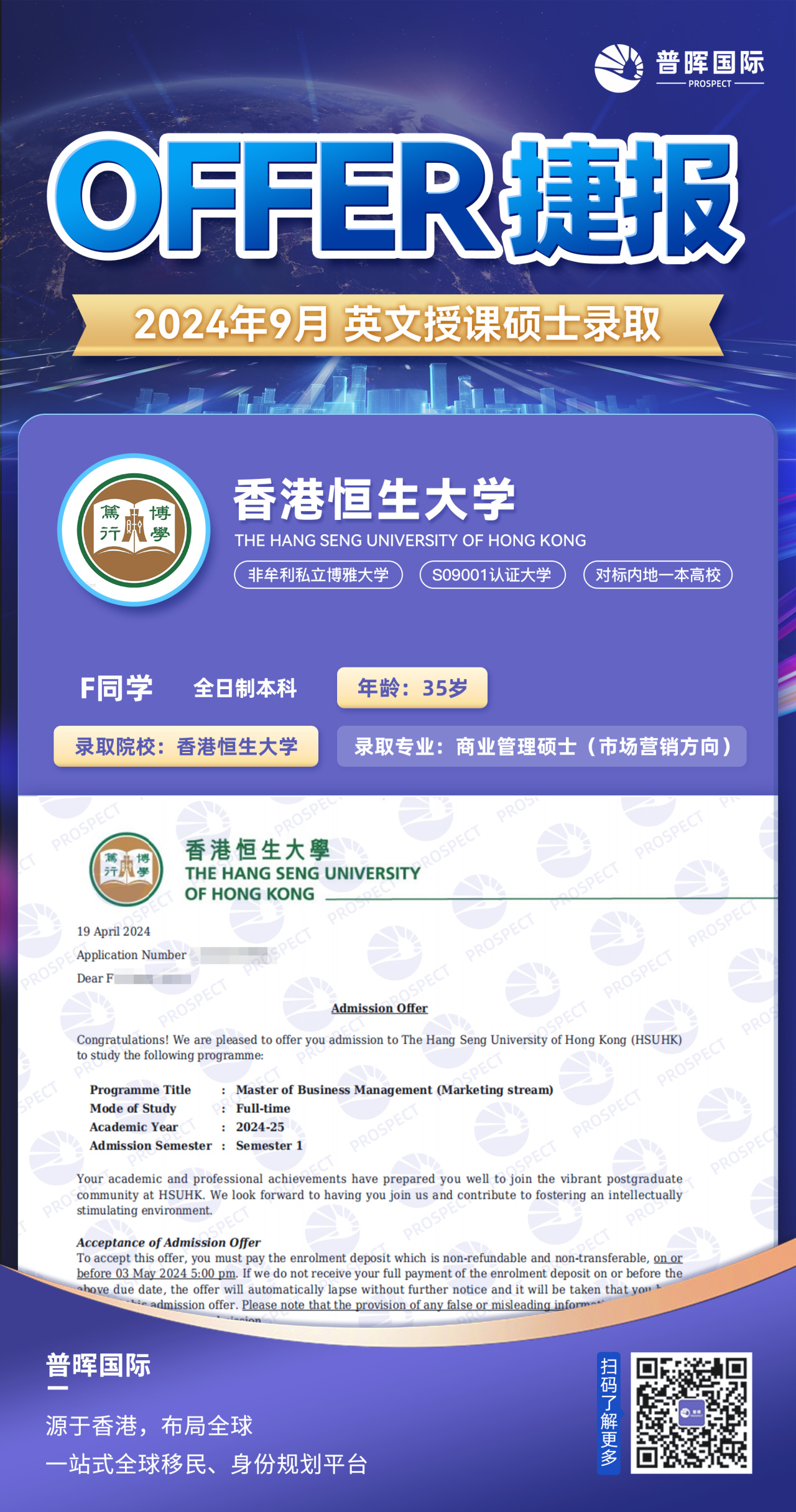The image size is (796, 1512).
Task: Click the Your academic and professional achievements paragraph
Action: (x=379, y=1195)
